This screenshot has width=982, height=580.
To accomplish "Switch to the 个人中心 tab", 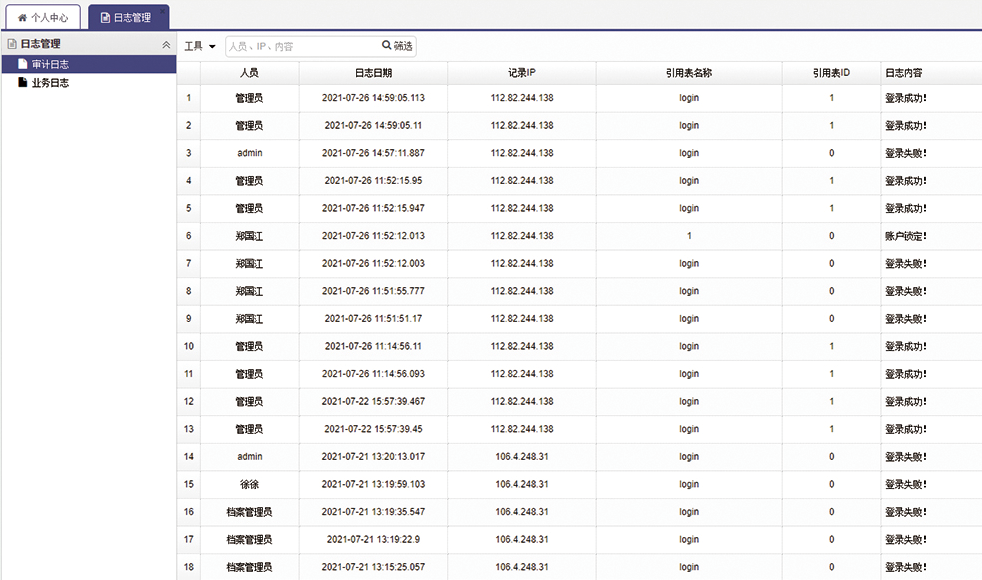I will (x=43, y=18).
